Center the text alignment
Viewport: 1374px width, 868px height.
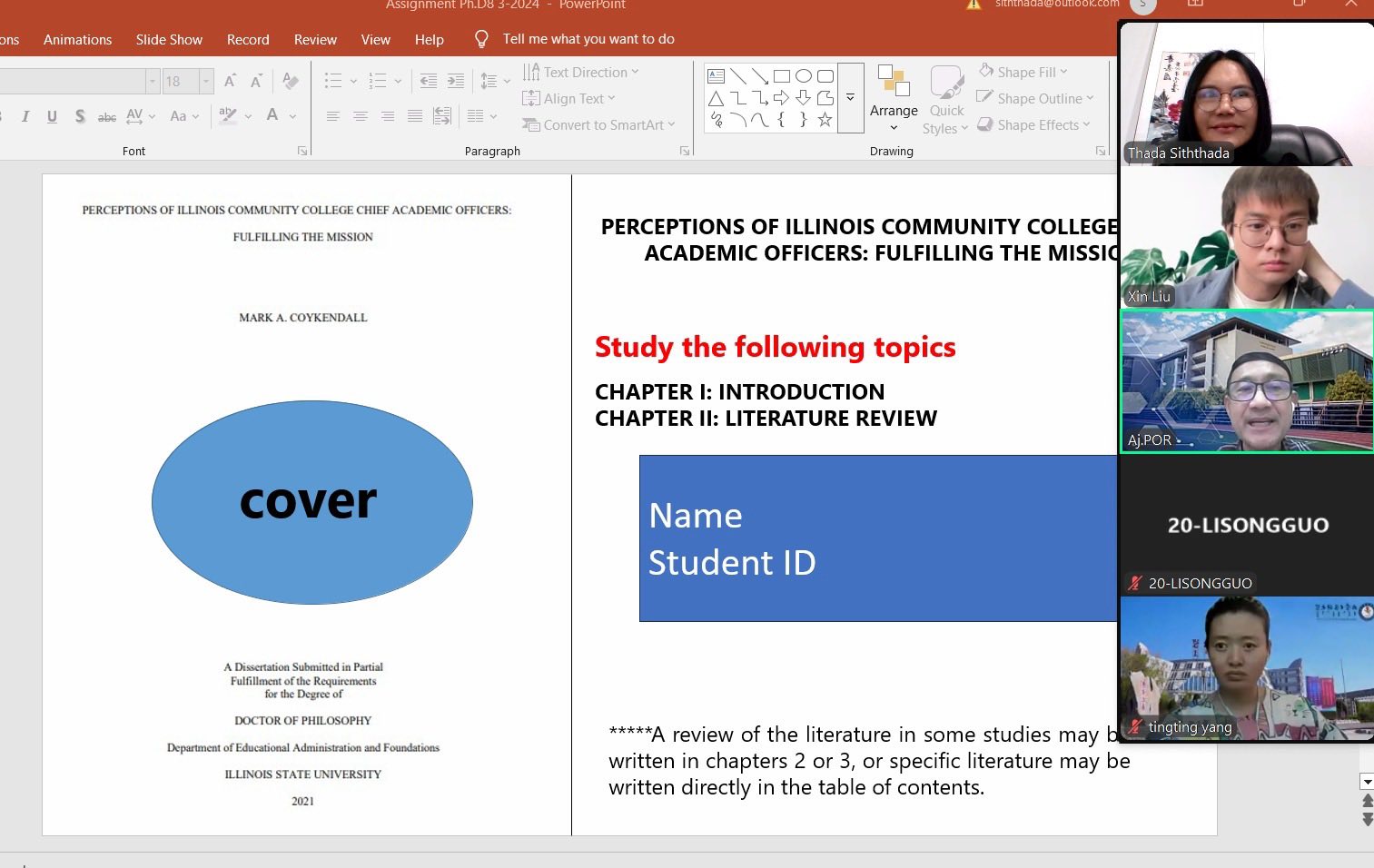pos(361,116)
